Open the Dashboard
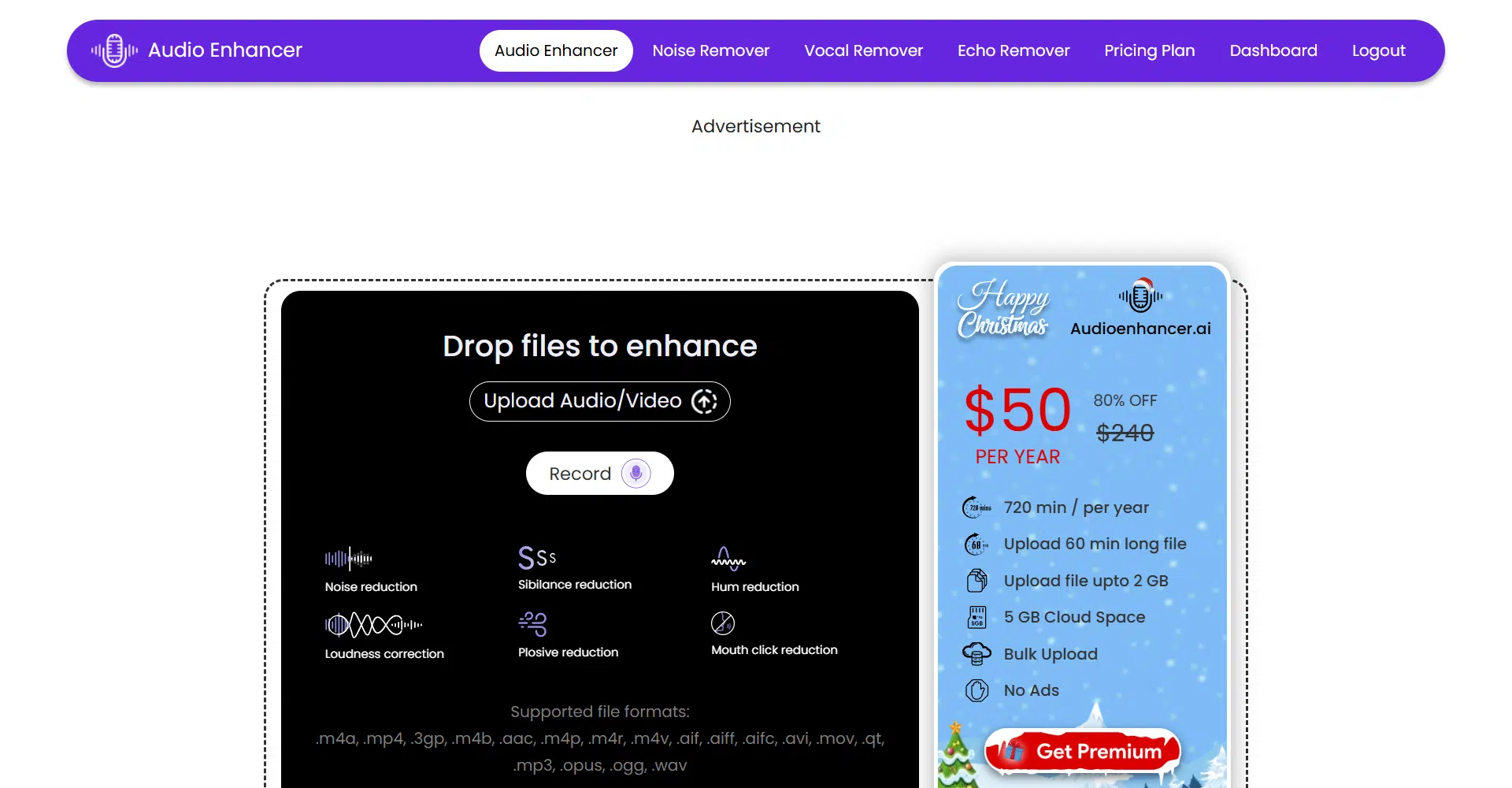 tap(1273, 50)
